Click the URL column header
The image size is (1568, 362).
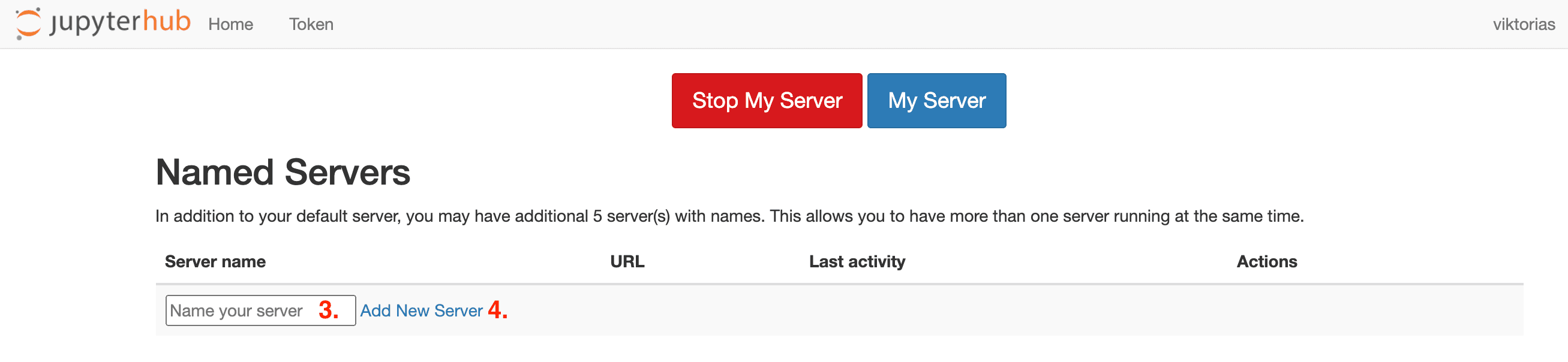coord(626,262)
